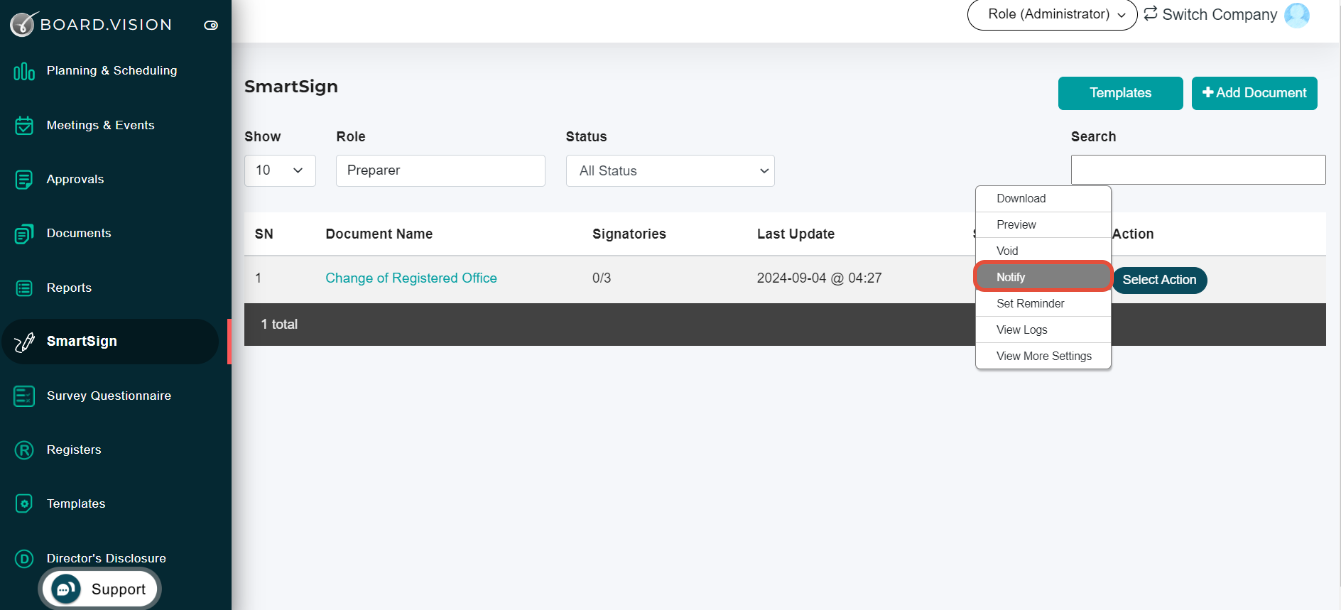The width and height of the screenshot is (1341, 610).
Task: Toggle the sidebar collapse switch
Action: tap(210, 25)
